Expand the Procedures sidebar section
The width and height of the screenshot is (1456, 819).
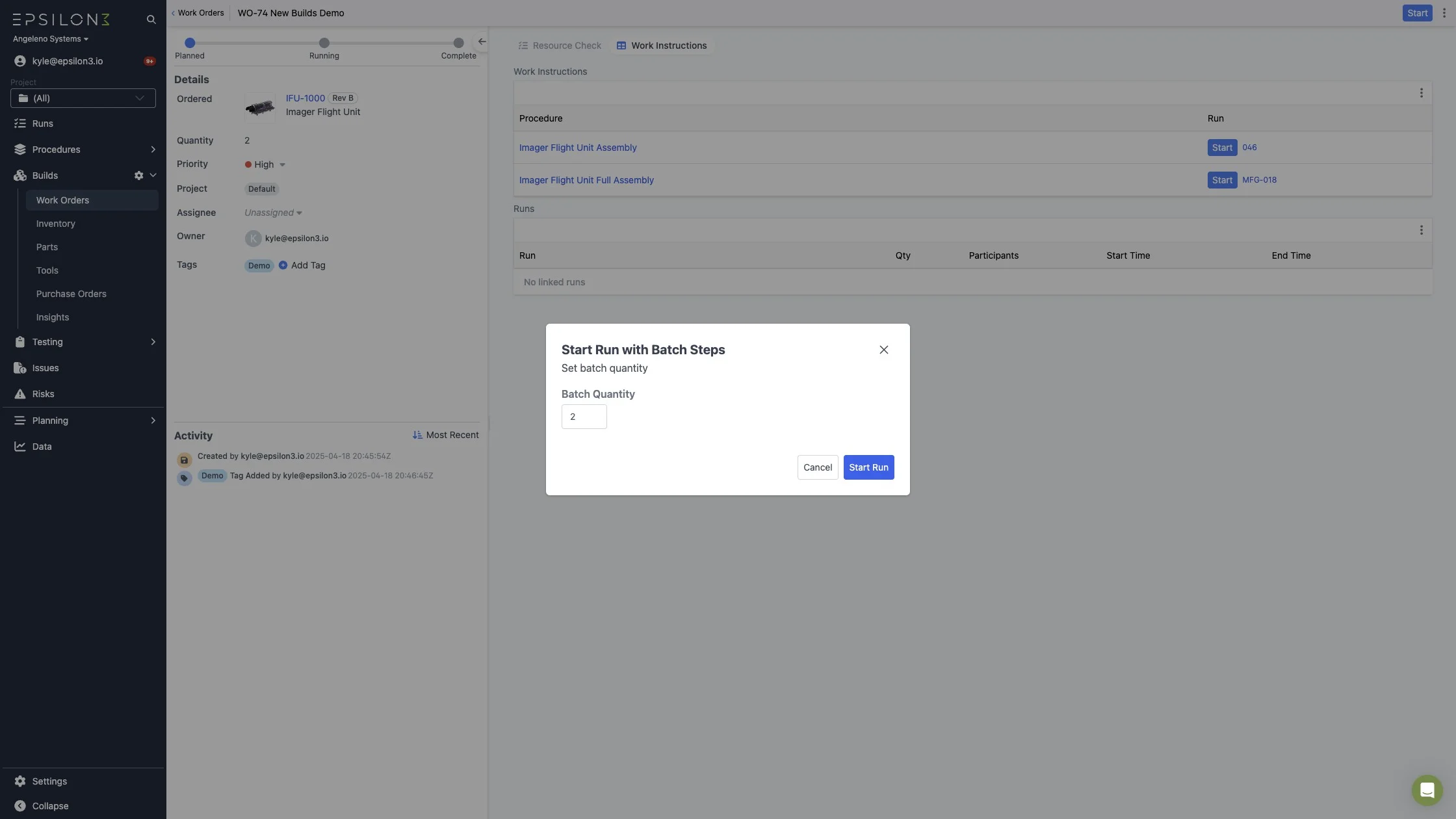[153, 149]
